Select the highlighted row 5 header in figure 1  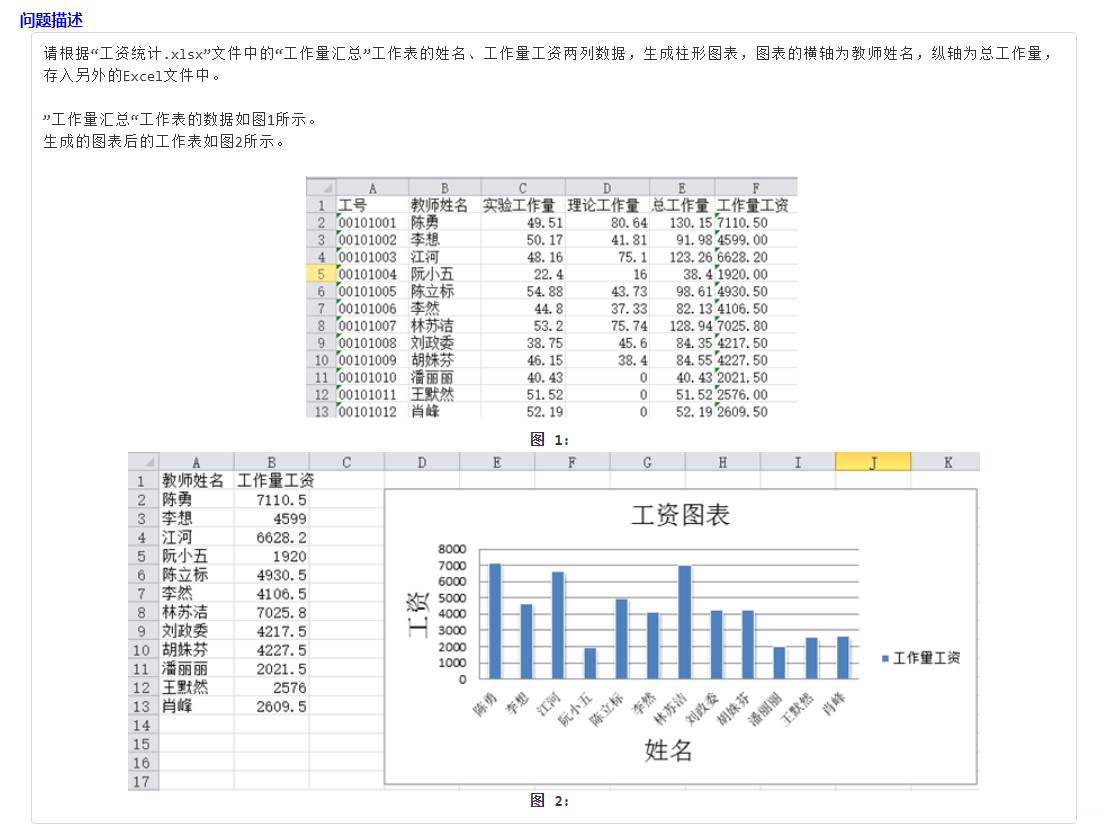321,274
